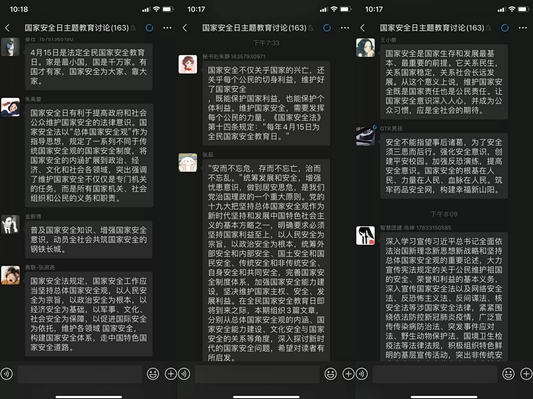The image size is (533, 399).
Task: Focus message input field in middle screen
Action: (257, 374)
